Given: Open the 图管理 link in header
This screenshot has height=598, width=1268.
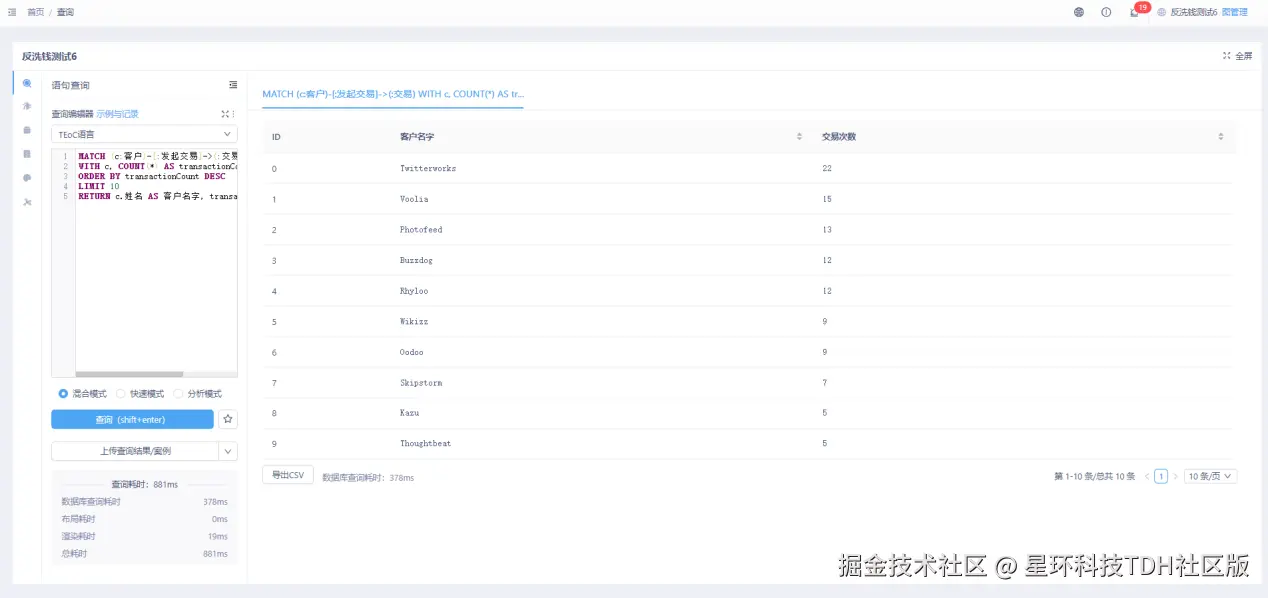Looking at the screenshot, I should pyautogui.click(x=1235, y=12).
